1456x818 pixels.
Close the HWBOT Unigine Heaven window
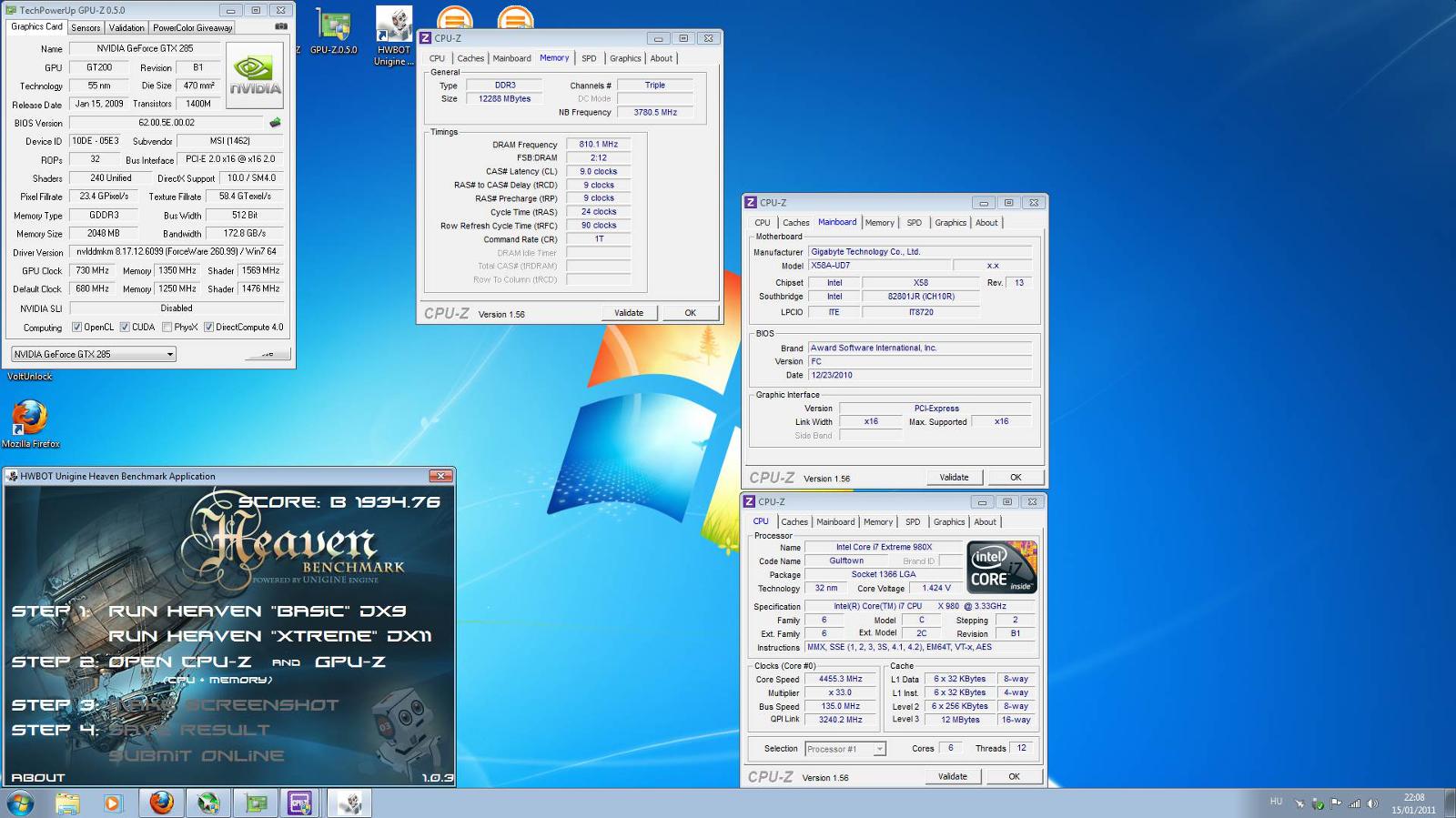[440, 476]
